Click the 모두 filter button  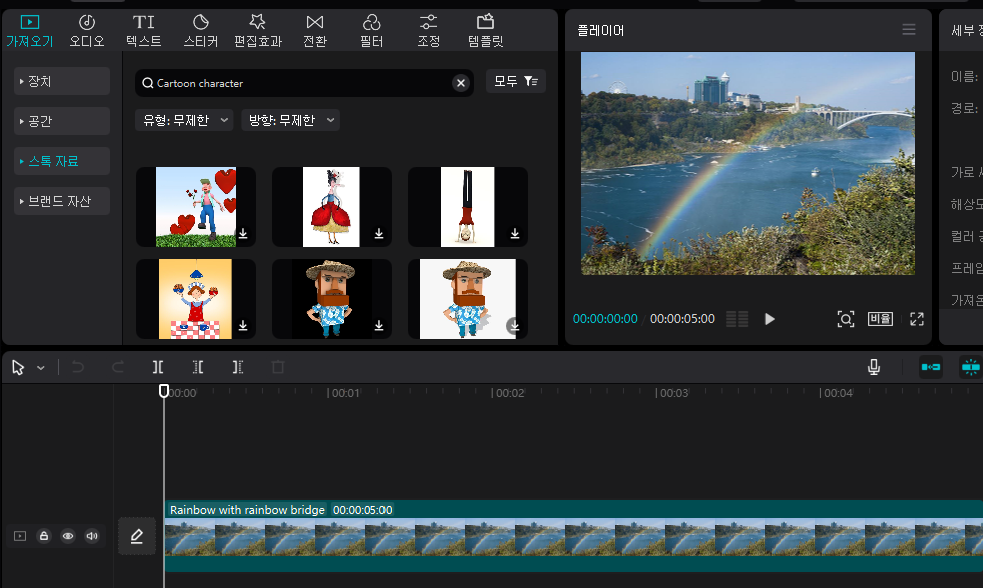click(x=515, y=81)
